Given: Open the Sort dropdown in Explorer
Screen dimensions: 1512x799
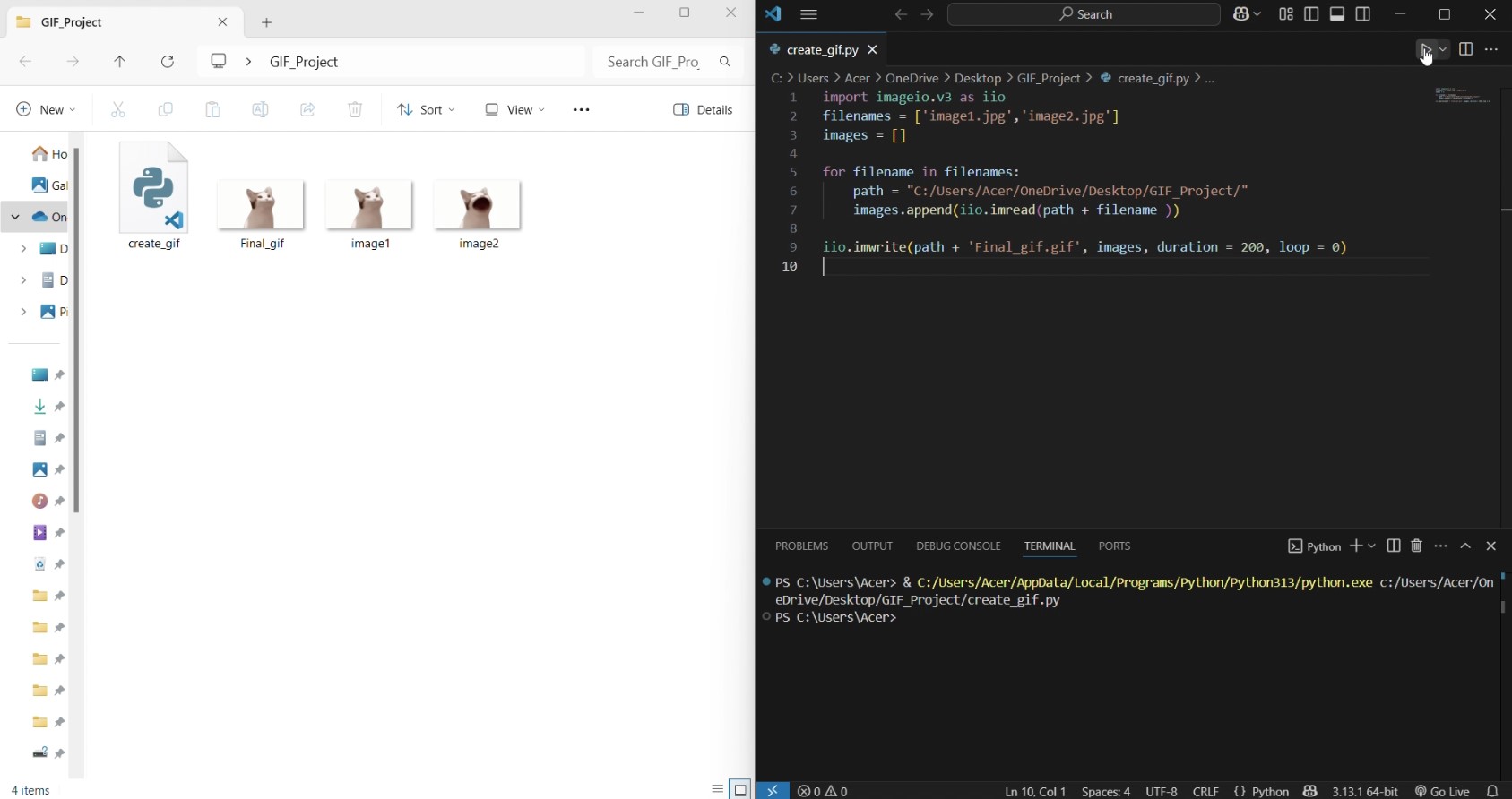Looking at the screenshot, I should click(426, 109).
